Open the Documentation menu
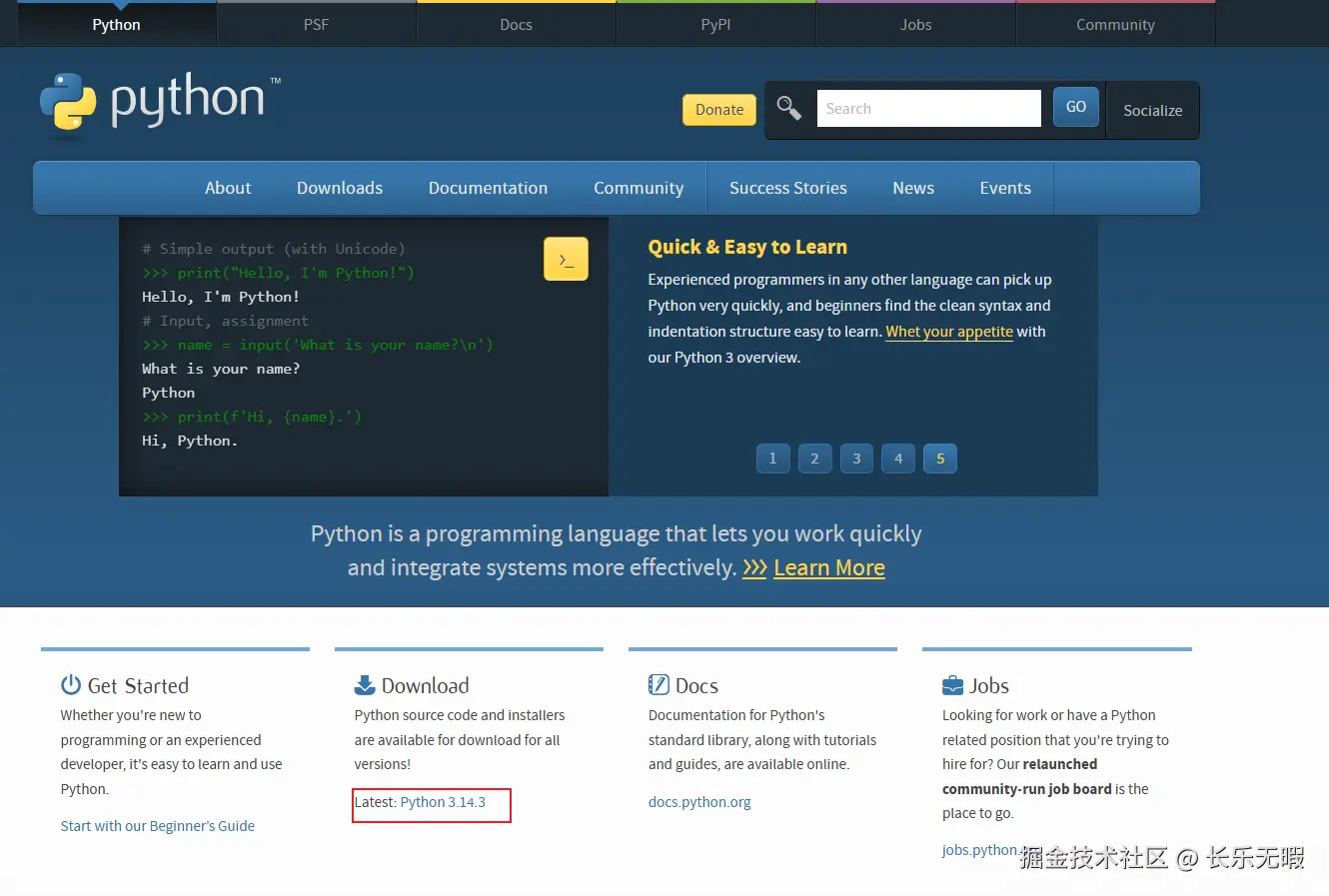Image resolution: width=1329 pixels, height=896 pixels. [488, 188]
